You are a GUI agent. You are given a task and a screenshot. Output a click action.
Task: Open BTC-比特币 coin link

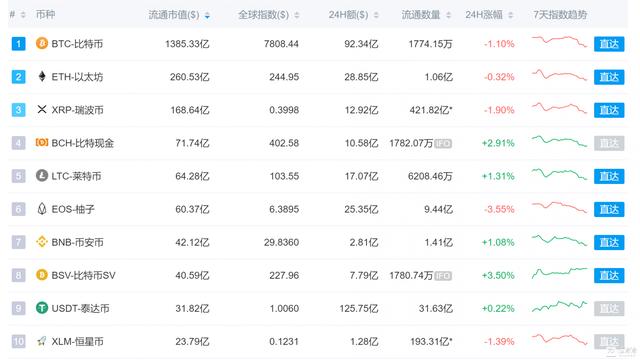[x=77, y=44]
